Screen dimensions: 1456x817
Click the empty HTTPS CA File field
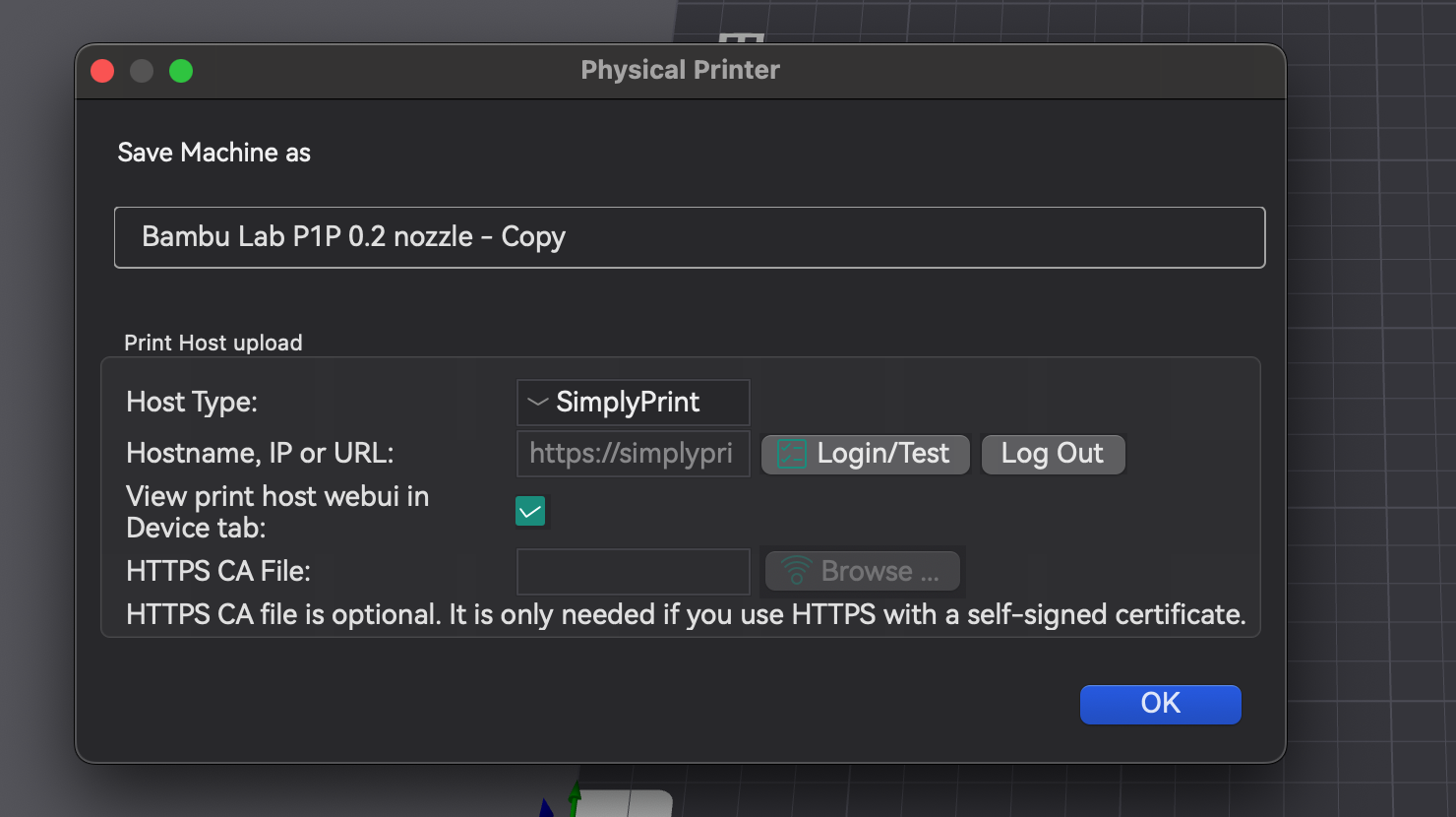(634, 572)
